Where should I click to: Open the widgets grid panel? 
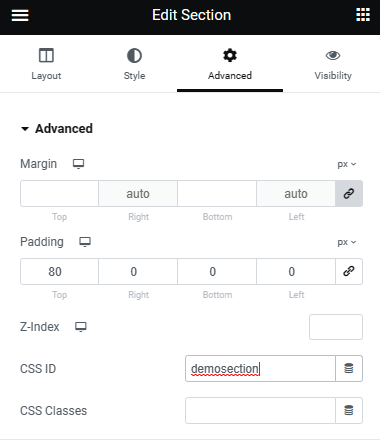pos(363,15)
